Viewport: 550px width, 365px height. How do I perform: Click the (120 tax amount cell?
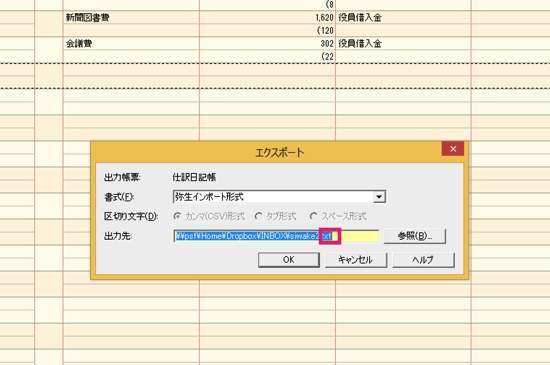[x=267, y=31]
